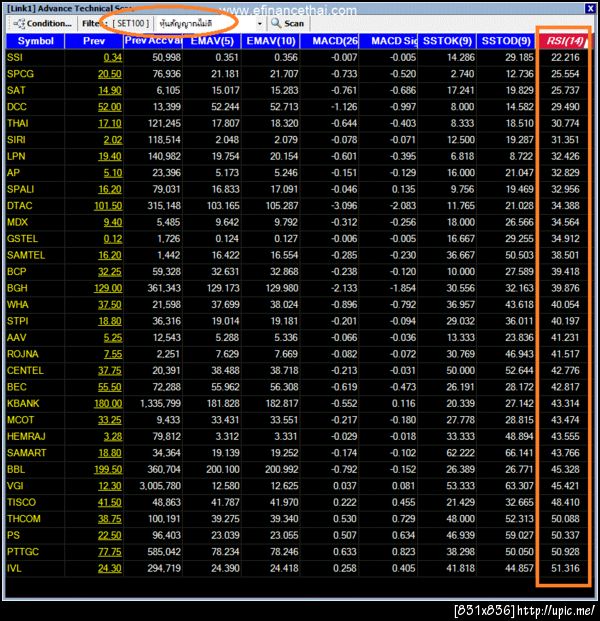
Task: Click the RSI value 22.216 for SSI
Action: pyautogui.click(x=565, y=57)
